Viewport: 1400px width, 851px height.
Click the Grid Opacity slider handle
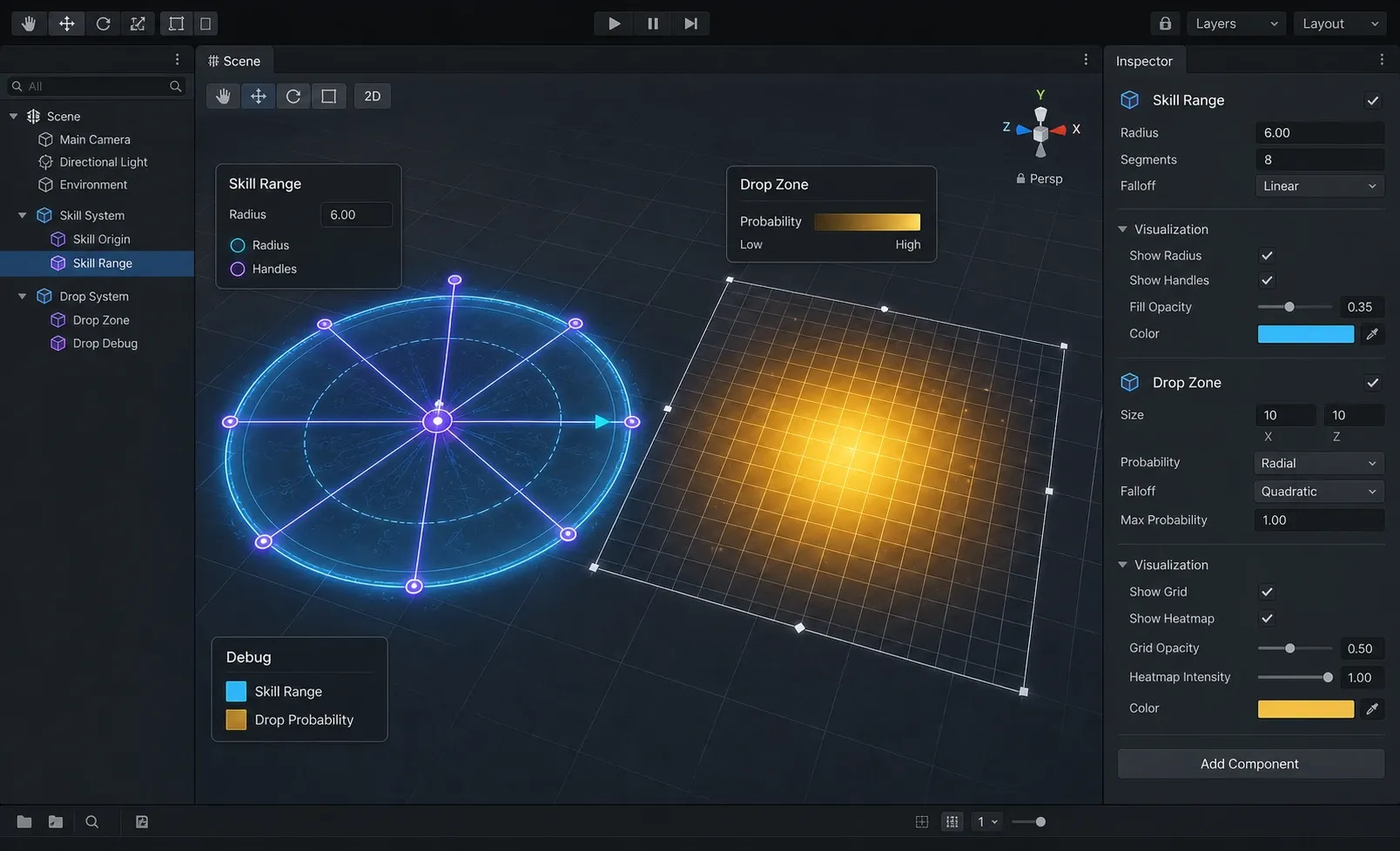[1290, 648]
